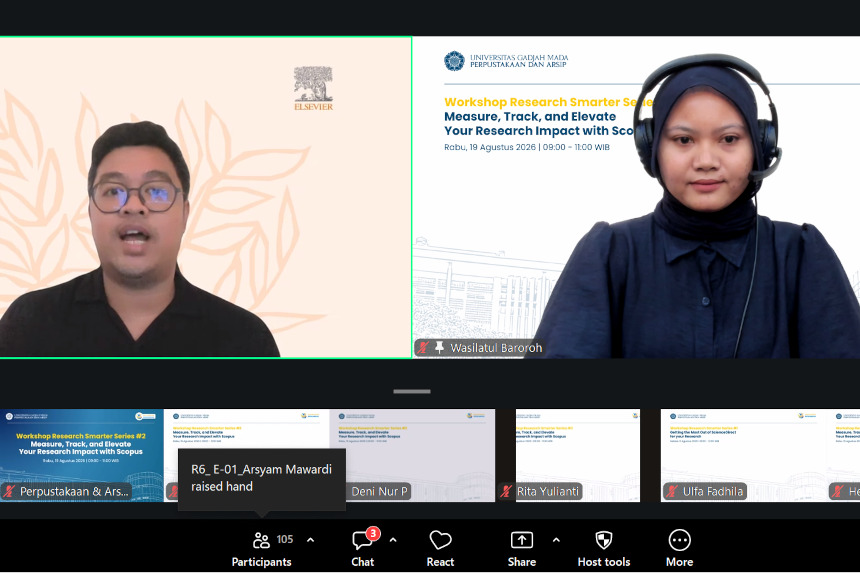Screen dimensions: 860x573
Task: Select the Ulfa Fadhila participant thumbnail
Action: point(744,455)
